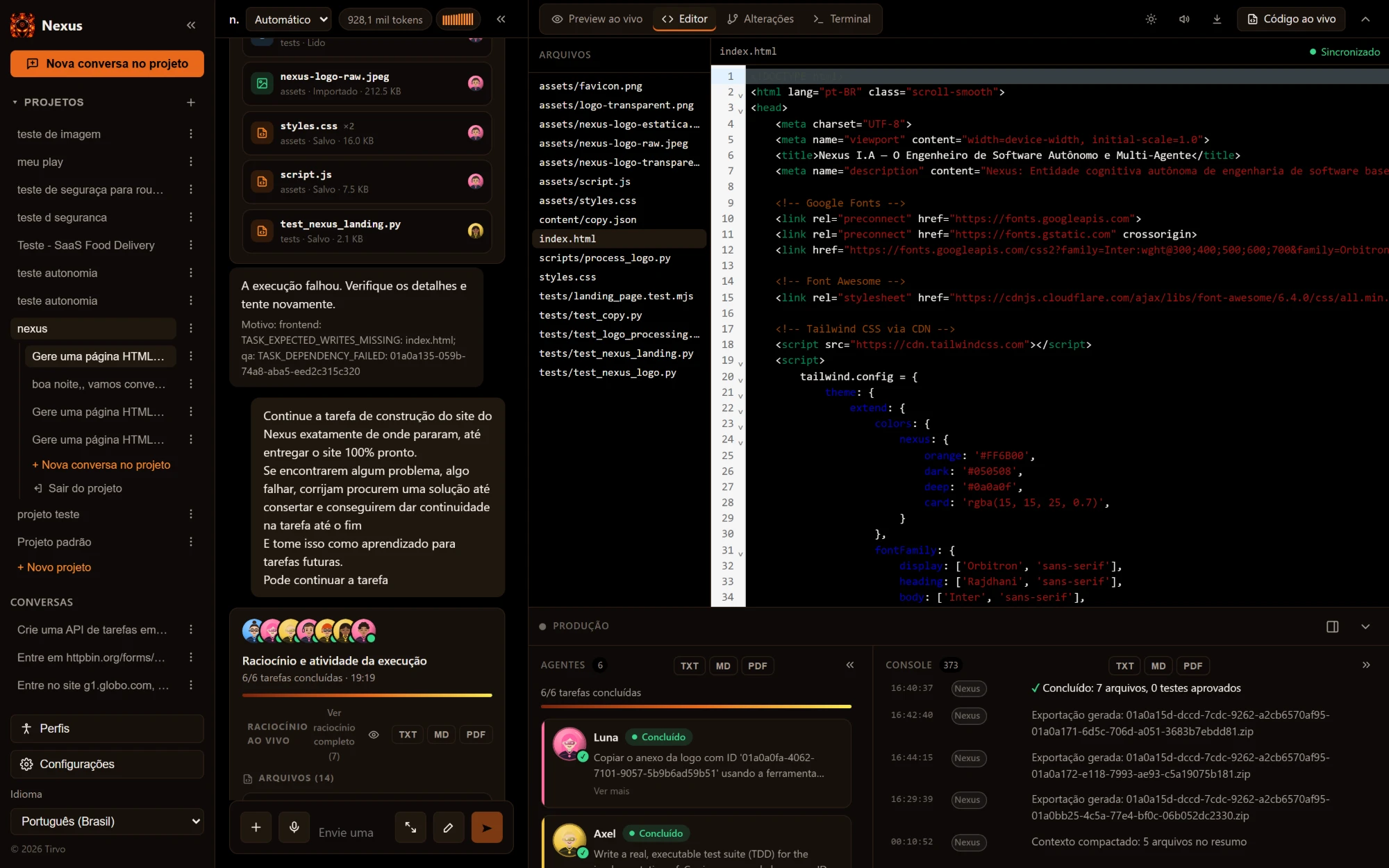Switch to Preview ao vivo tab
The height and width of the screenshot is (868, 1389).
pos(597,19)
